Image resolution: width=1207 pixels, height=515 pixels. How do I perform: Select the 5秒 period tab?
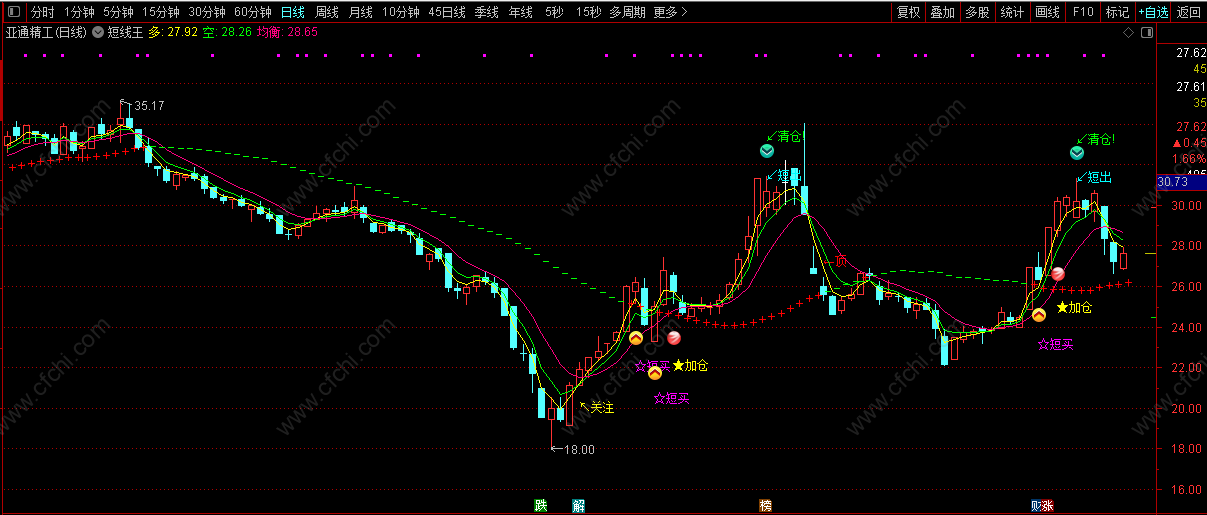coord(554,12)
